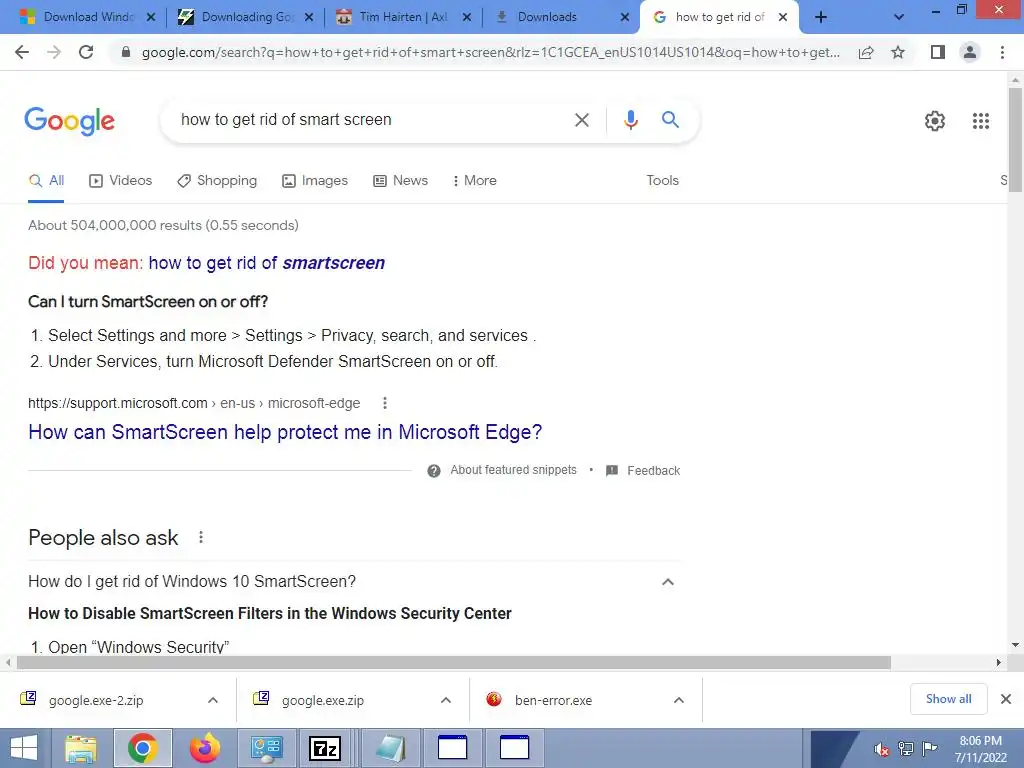Click the muted volume tray icon
This screenshot has height=768, width=1024.
click(881, 749)
